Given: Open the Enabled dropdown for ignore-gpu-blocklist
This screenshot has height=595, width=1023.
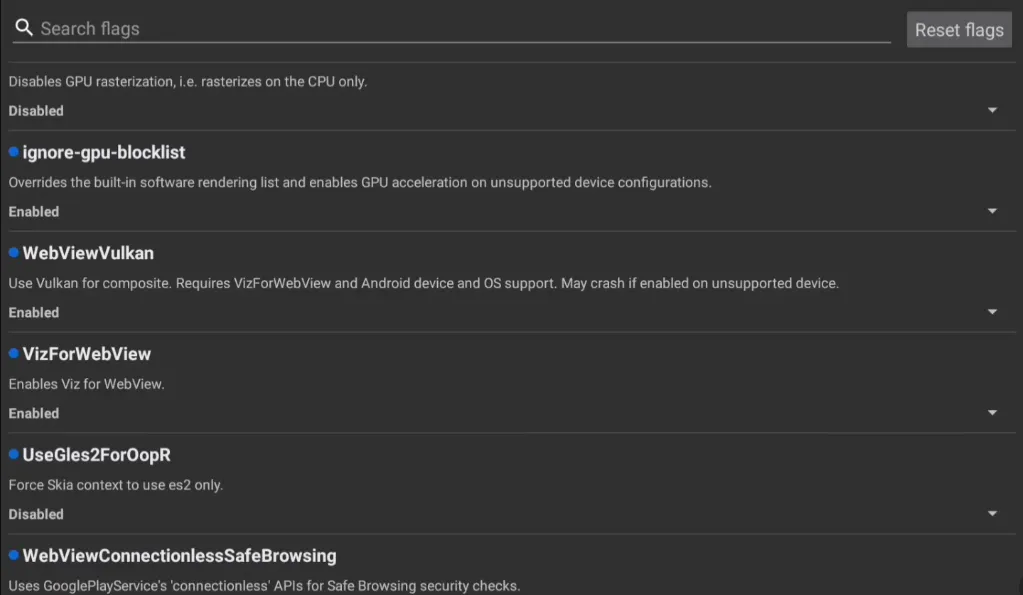Looking at the screenshot, I should [992, 211].
